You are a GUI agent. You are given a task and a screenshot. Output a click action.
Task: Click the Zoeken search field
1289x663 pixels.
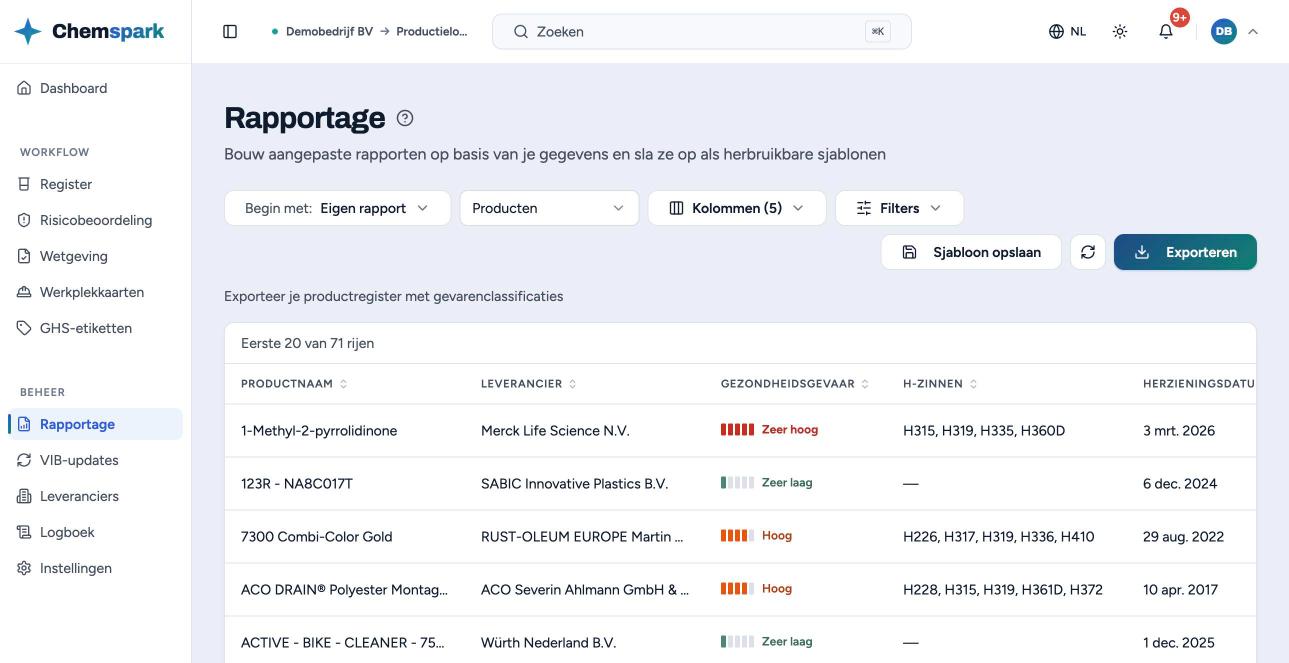(702, 32)
